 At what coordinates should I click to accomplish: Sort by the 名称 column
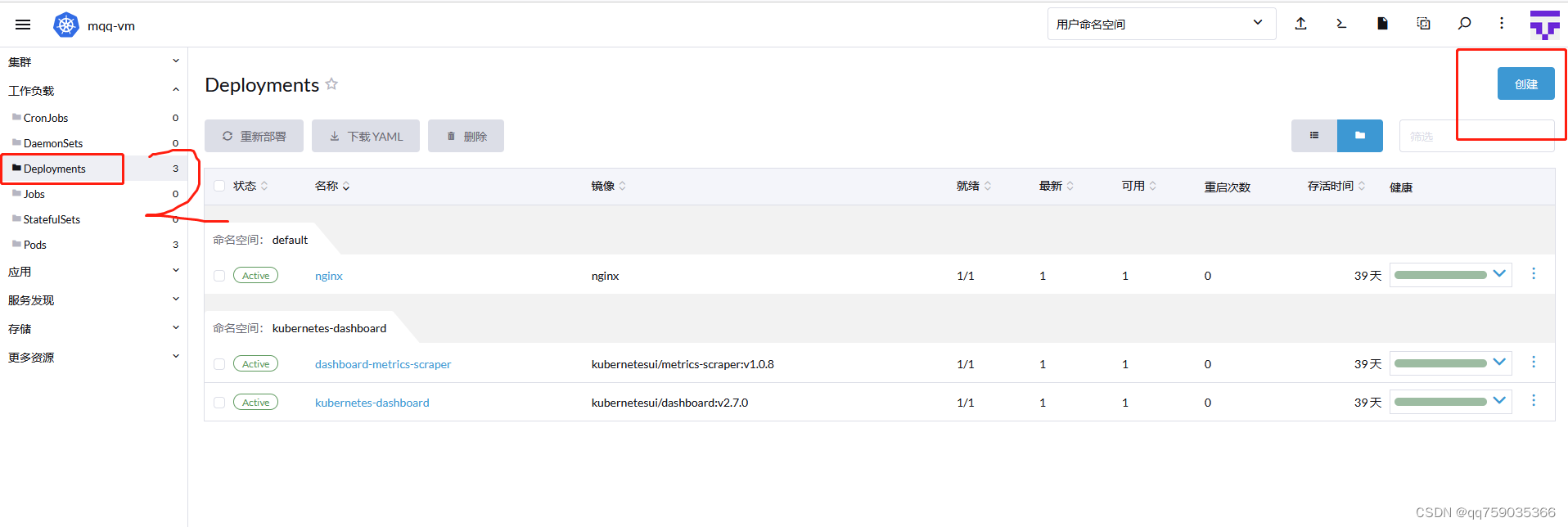click(332, 186)
